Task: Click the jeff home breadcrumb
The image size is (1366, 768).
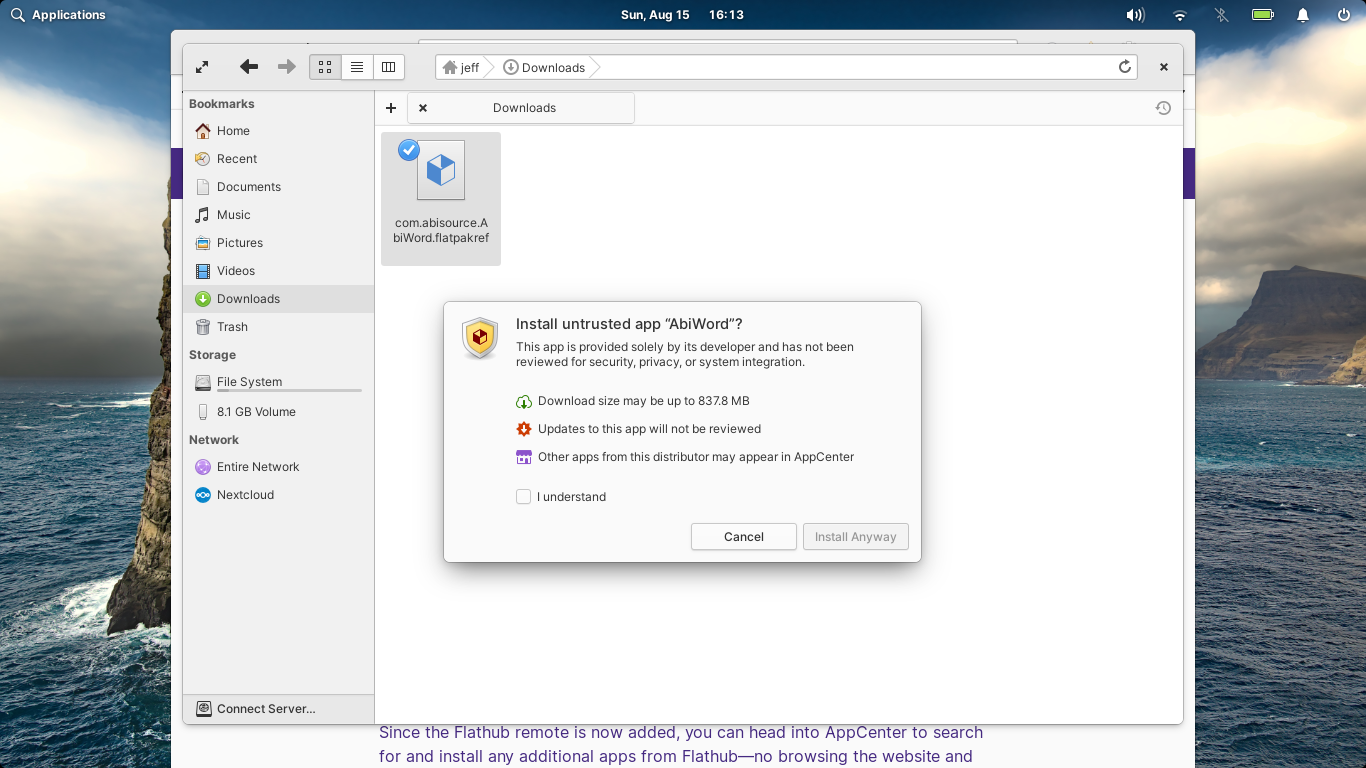Action: 461,67
